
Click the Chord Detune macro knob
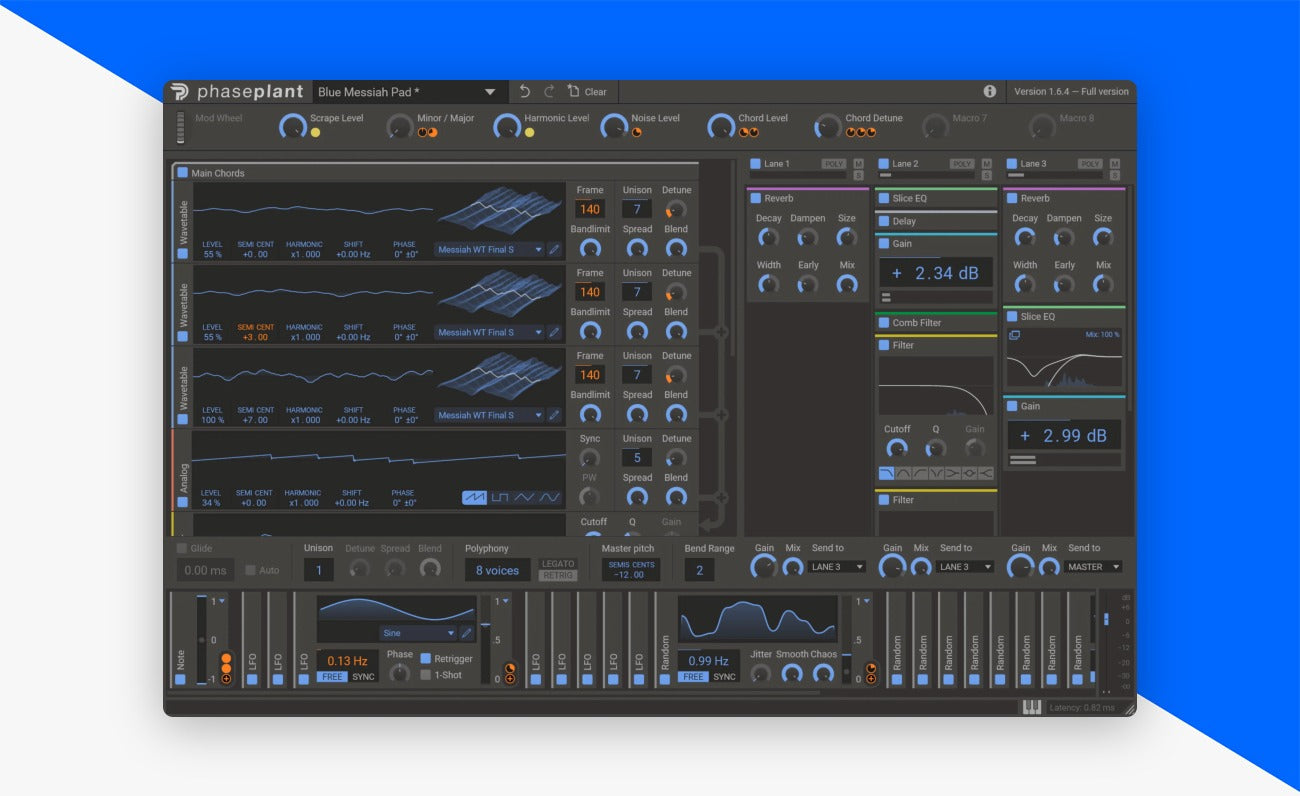(828, 126)
